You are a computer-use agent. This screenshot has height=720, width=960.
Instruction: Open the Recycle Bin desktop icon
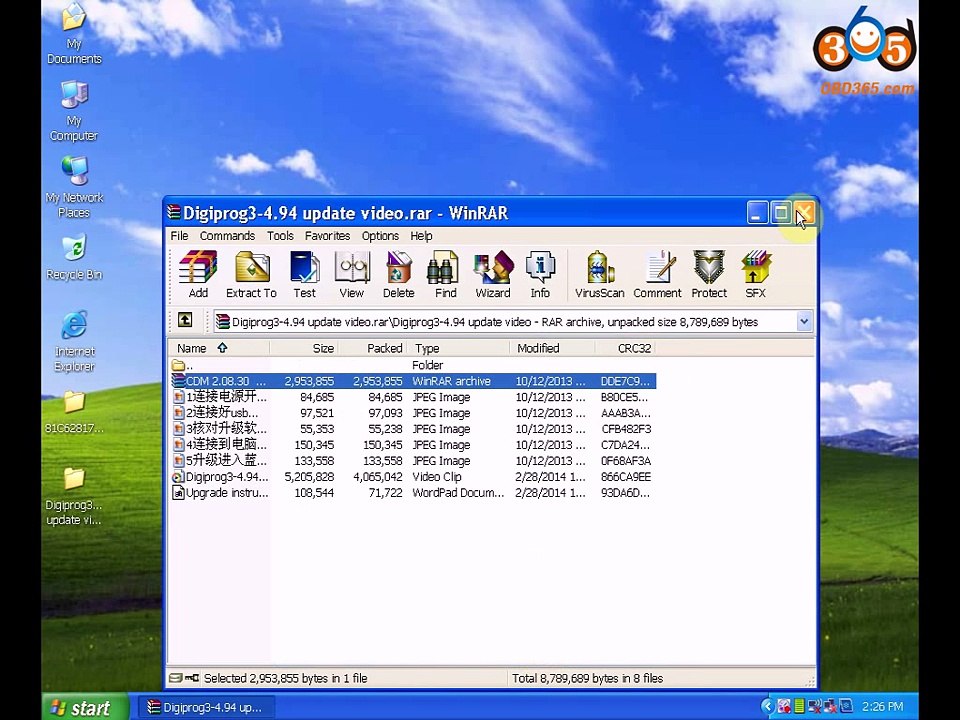[74, 258]
